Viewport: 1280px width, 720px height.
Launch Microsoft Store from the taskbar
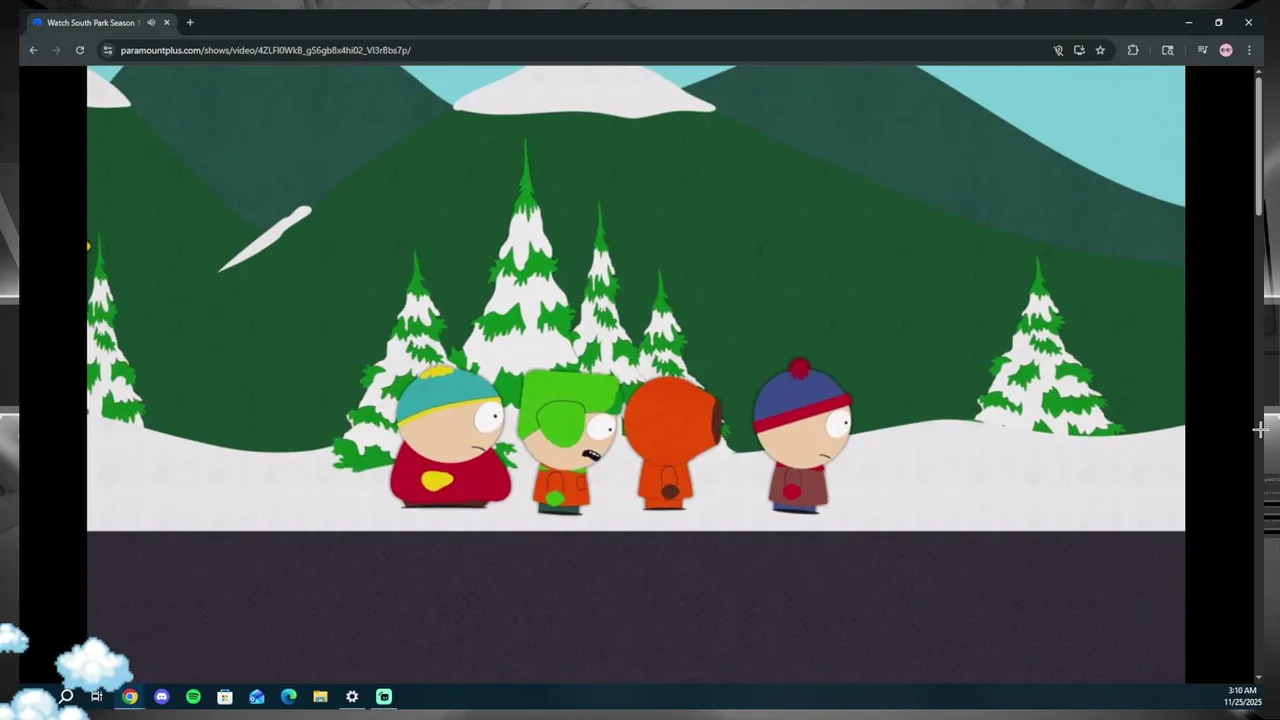(x=225, y=696)
